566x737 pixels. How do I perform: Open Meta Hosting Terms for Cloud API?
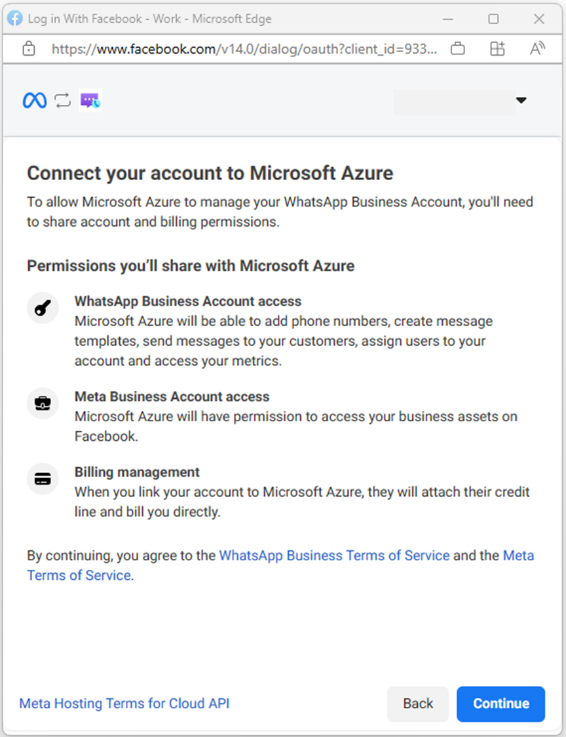point(124,703)
